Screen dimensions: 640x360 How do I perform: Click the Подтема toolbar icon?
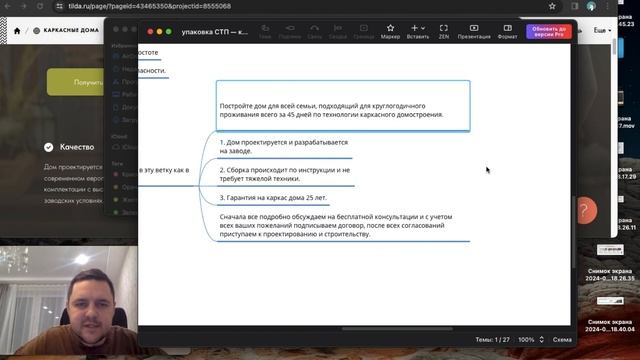click(x=290, y=31)
